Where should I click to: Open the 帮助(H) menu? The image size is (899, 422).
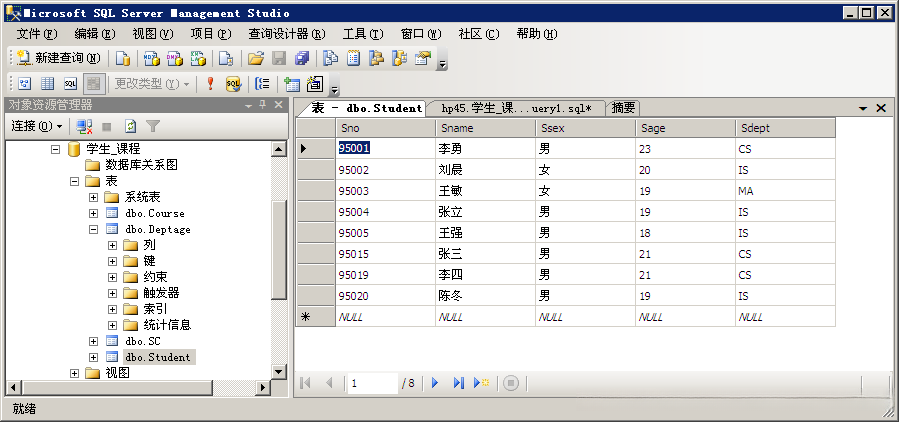click(x=537, y=34)
